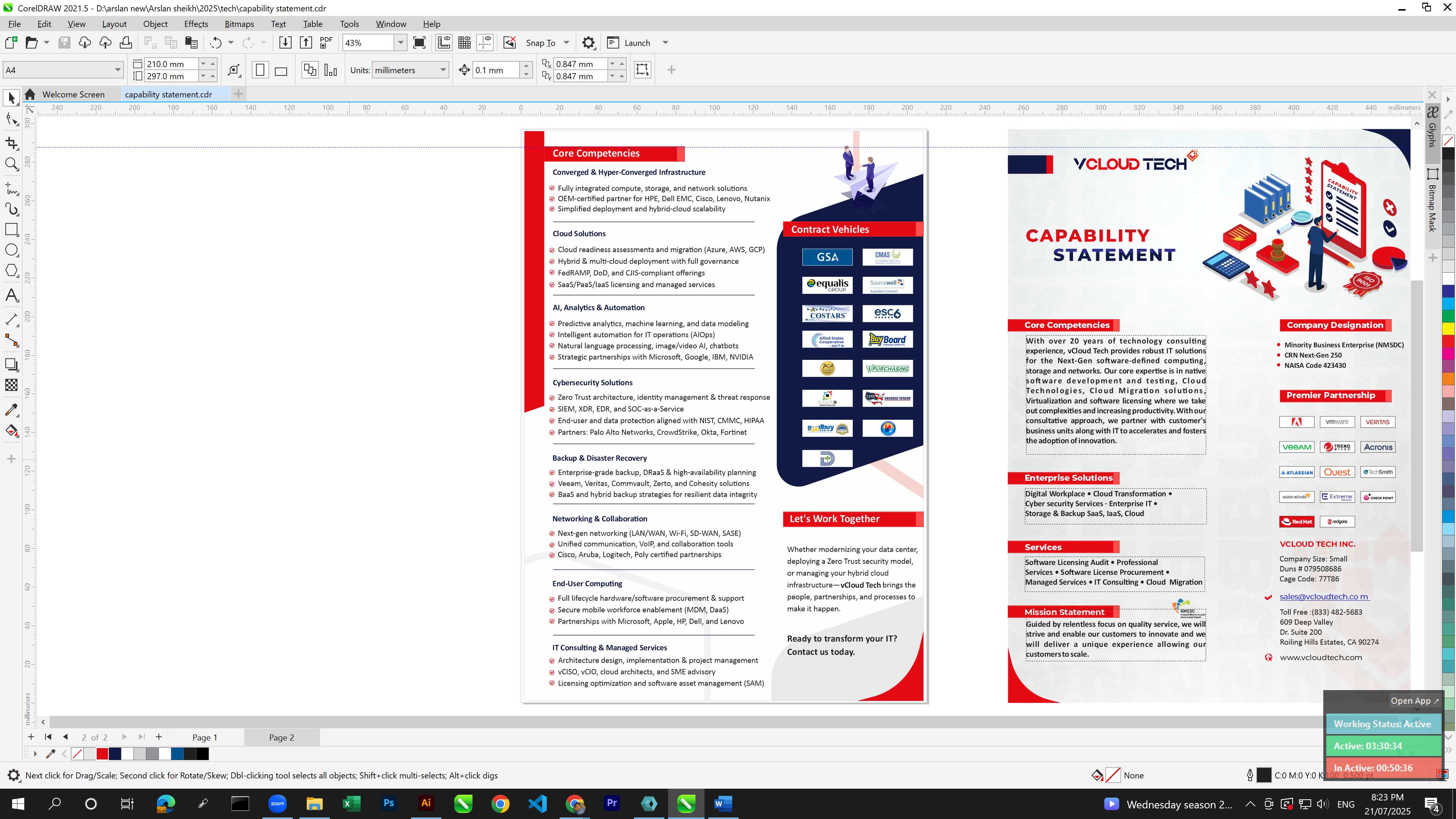
Task: Go to previous page arrow
Action: [x=66, y=737]
